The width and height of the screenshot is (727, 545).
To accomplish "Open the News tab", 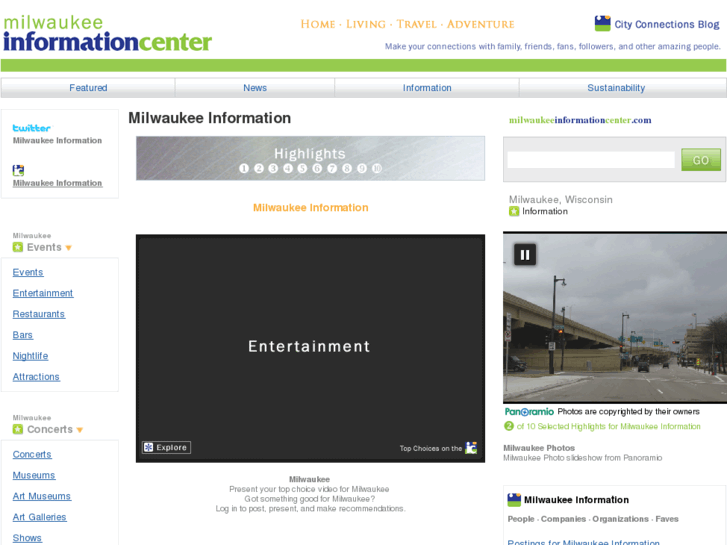I will click(255, 88).
